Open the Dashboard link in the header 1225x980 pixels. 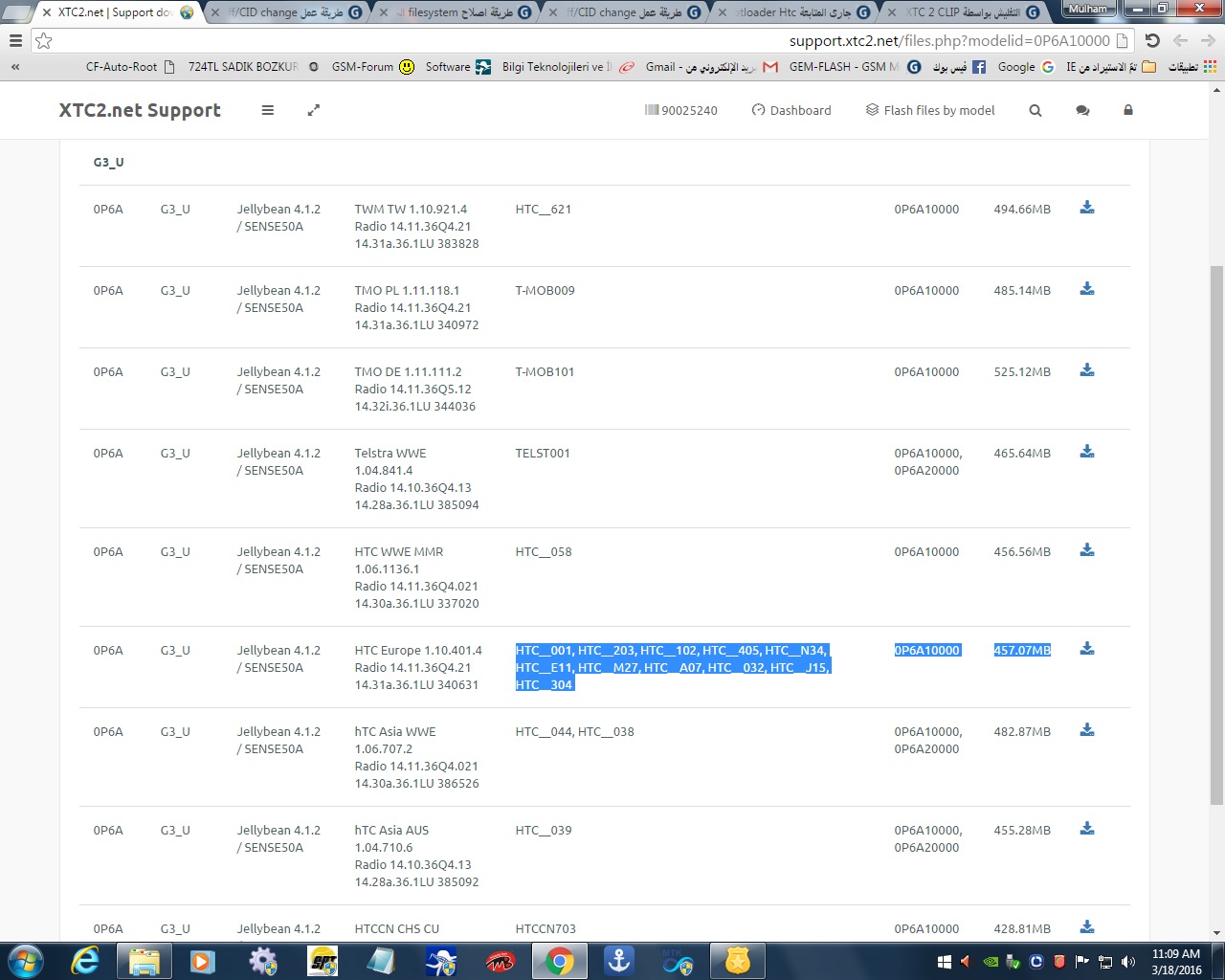click(x=791, y=110)
